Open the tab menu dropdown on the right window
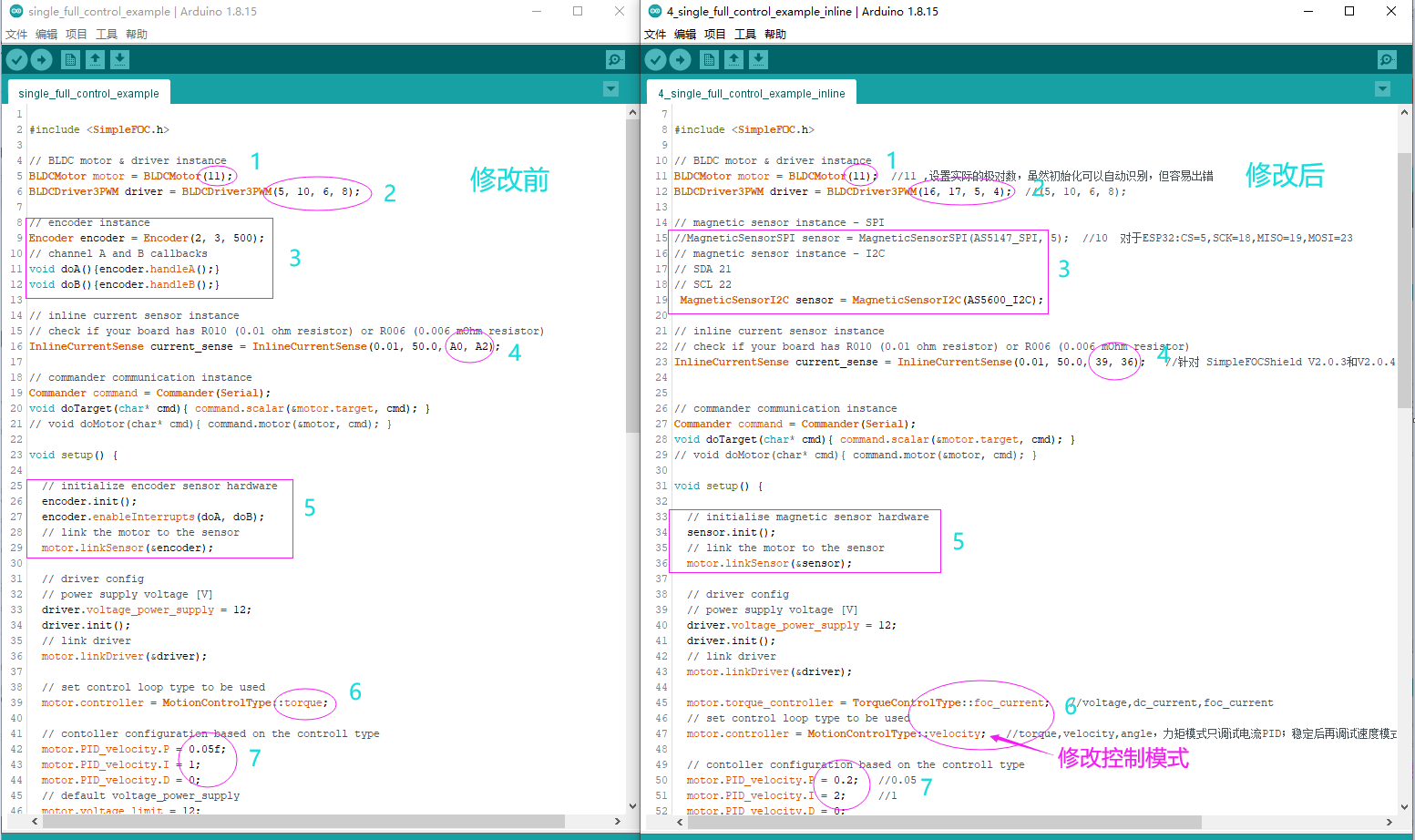This screenshot has height=840, width=1415. coord(1383,88)
